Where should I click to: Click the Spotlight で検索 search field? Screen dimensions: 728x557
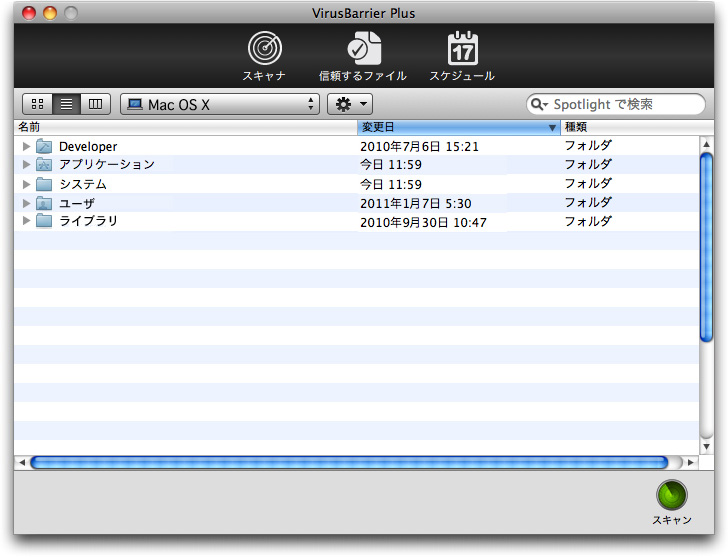[x=616, y=104]
